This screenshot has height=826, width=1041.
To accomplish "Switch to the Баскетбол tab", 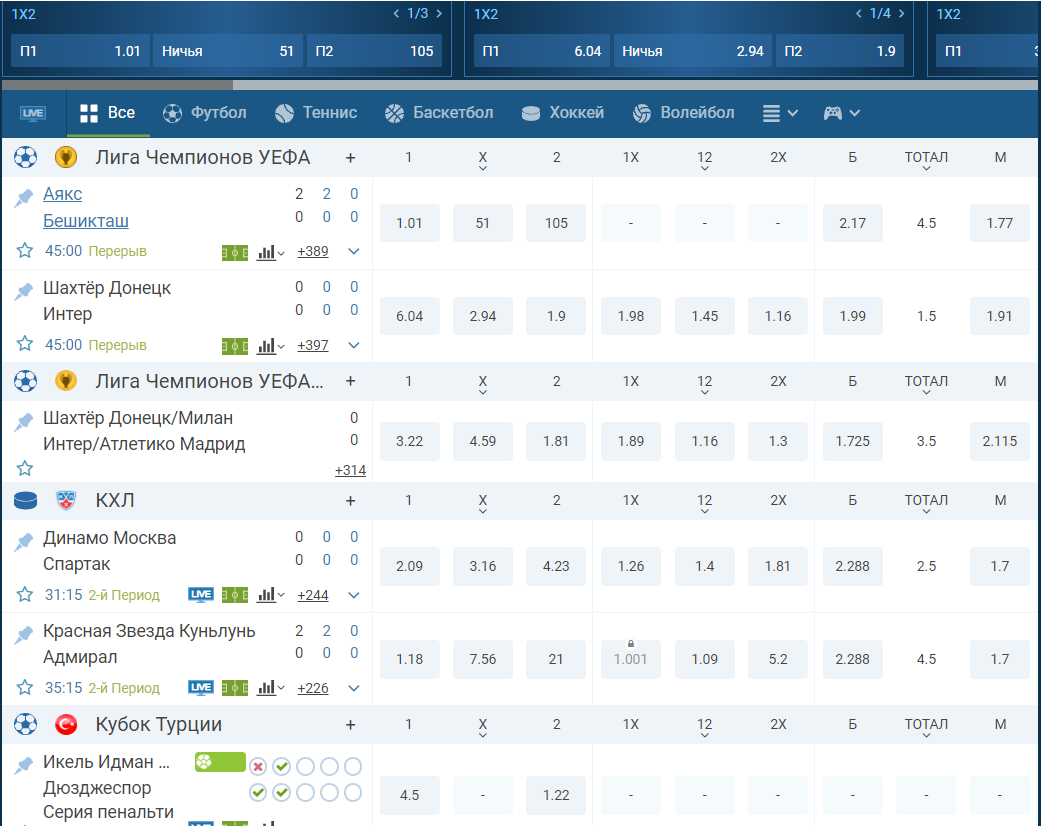I will [439, 113].
